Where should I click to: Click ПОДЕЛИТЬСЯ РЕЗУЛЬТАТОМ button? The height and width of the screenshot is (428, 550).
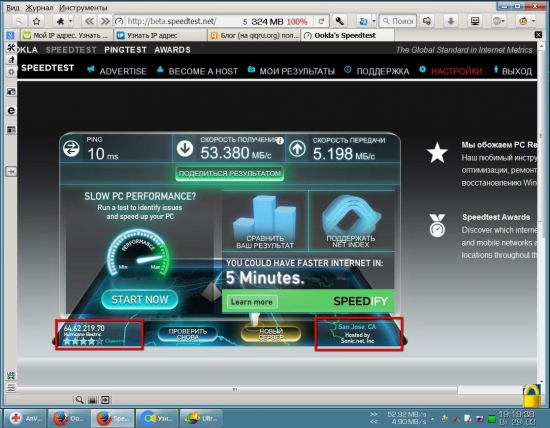(x=229, y=174)
